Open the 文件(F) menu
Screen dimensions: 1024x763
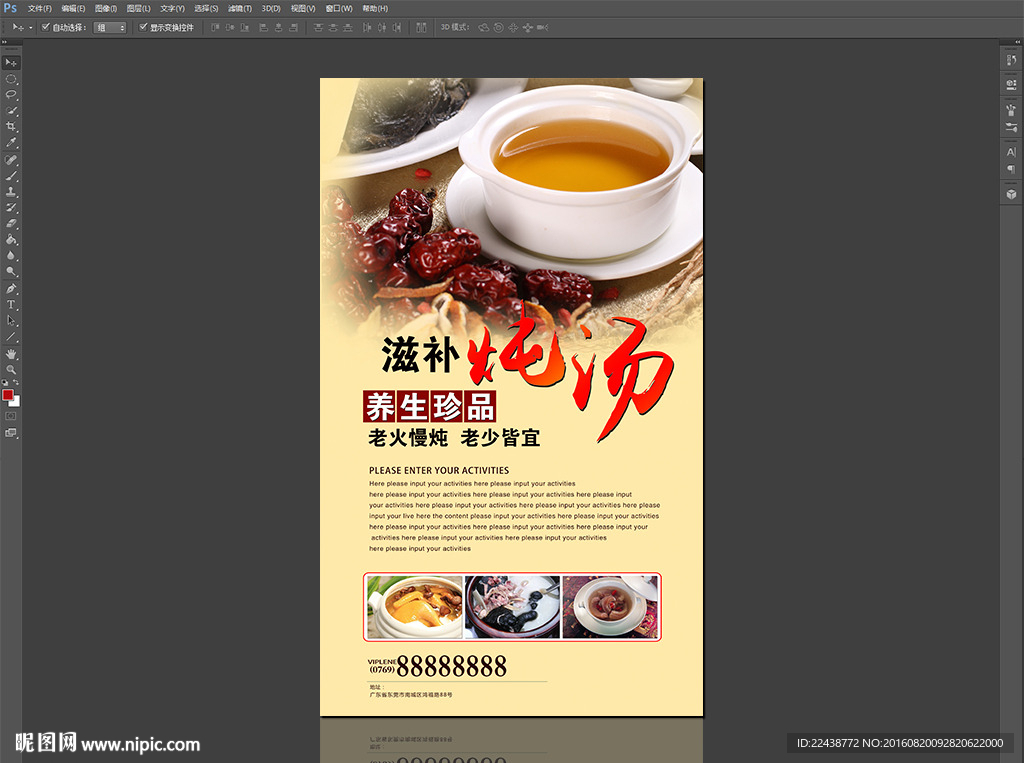click(39, 8)
